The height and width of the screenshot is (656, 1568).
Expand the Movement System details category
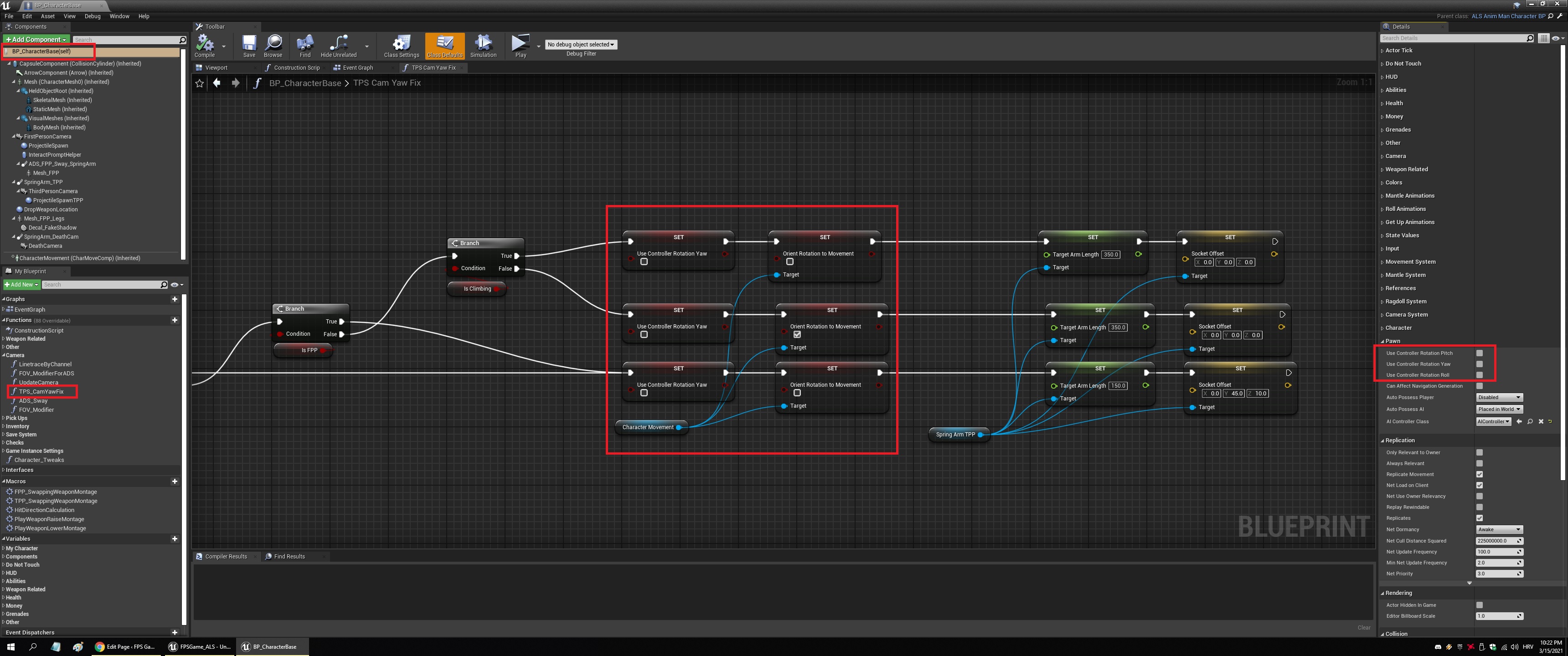[x=1410, y=261]
